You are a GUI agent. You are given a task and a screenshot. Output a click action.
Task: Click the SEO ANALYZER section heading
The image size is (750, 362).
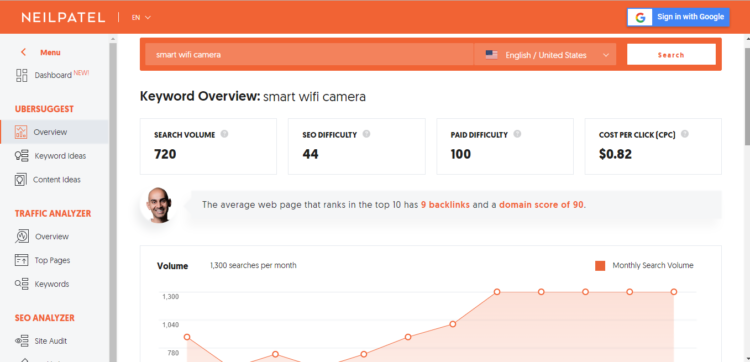coord(44,318)
